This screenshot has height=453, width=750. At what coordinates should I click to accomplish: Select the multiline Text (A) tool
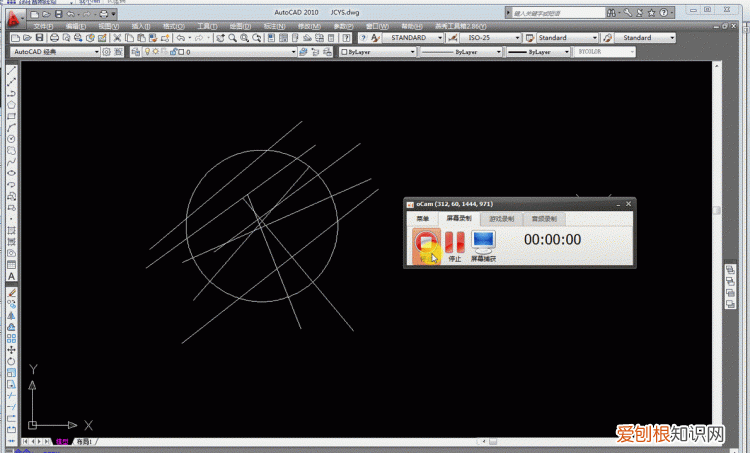(x=11, y=276)
